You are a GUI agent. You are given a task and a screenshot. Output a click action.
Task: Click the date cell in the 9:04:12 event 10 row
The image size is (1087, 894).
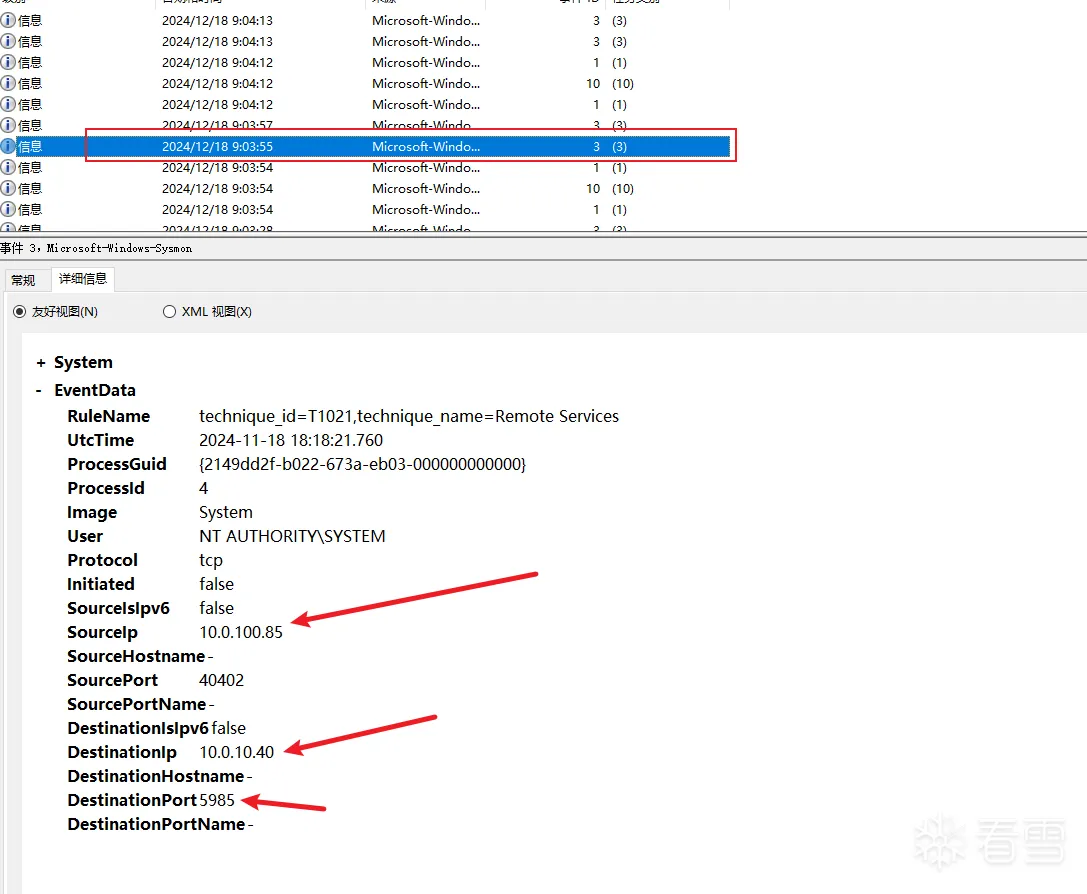coord(218,83)
